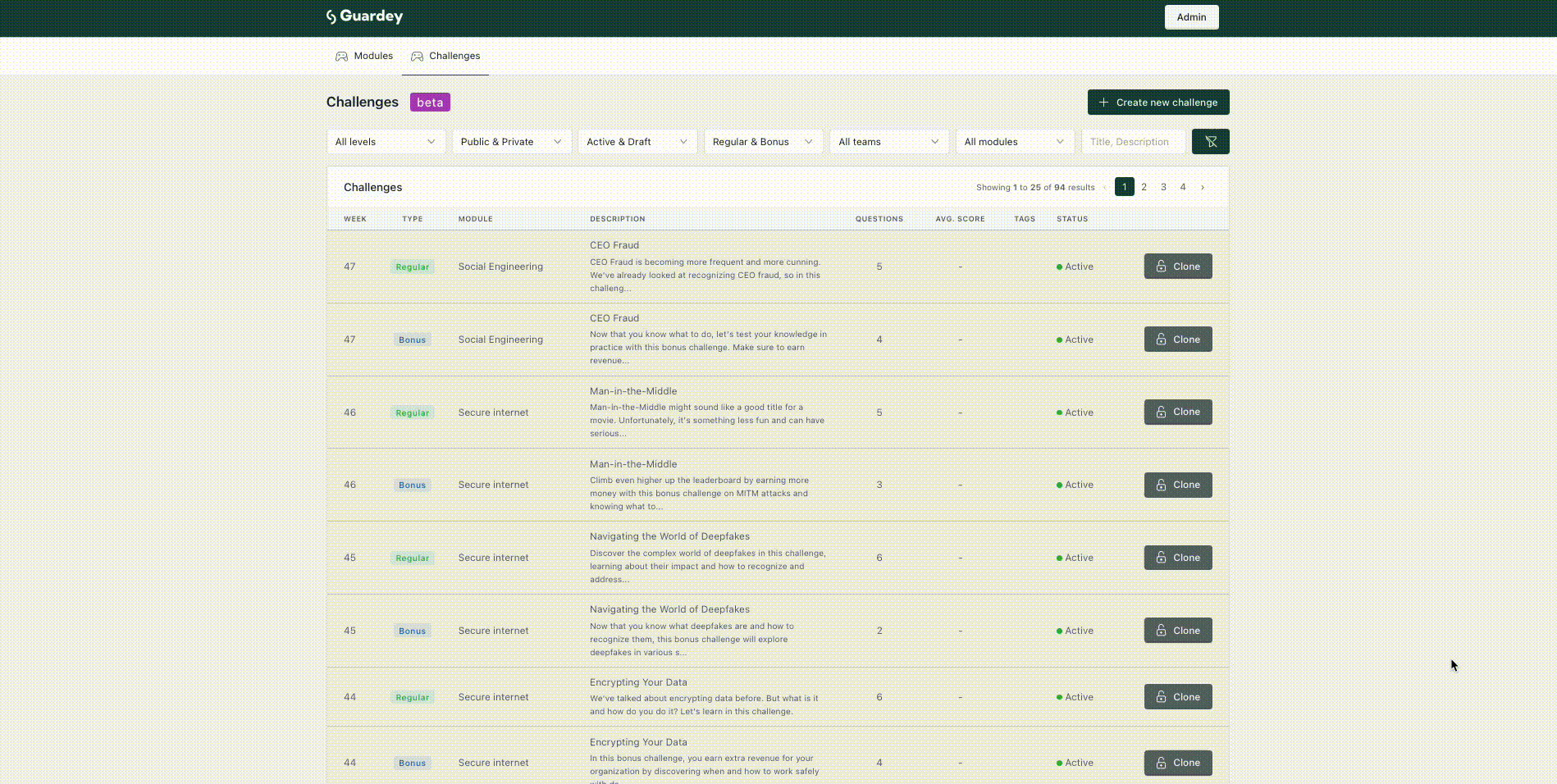Click the Regular Encrypting Your Data title
Image resolution: width=1557 pixels, height=784 pixels.
pos(638,682)
